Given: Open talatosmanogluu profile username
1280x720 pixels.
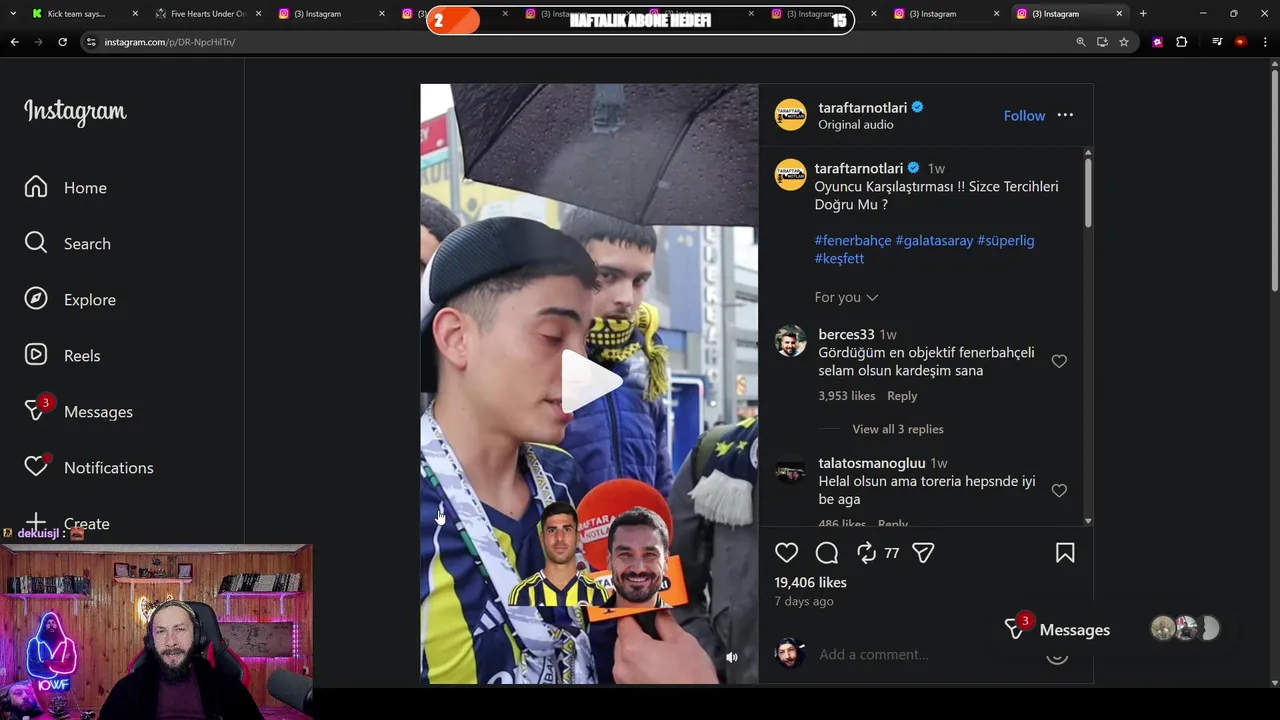Looking at the screenshot, I should (872, 463).
